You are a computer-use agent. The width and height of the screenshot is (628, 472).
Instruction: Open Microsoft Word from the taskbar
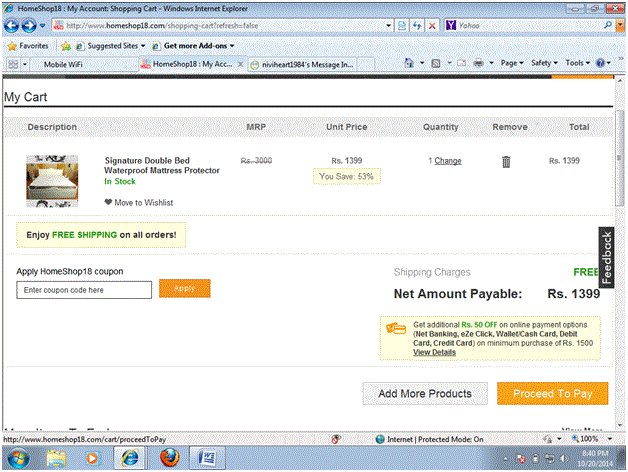click(x=209, y=457)
